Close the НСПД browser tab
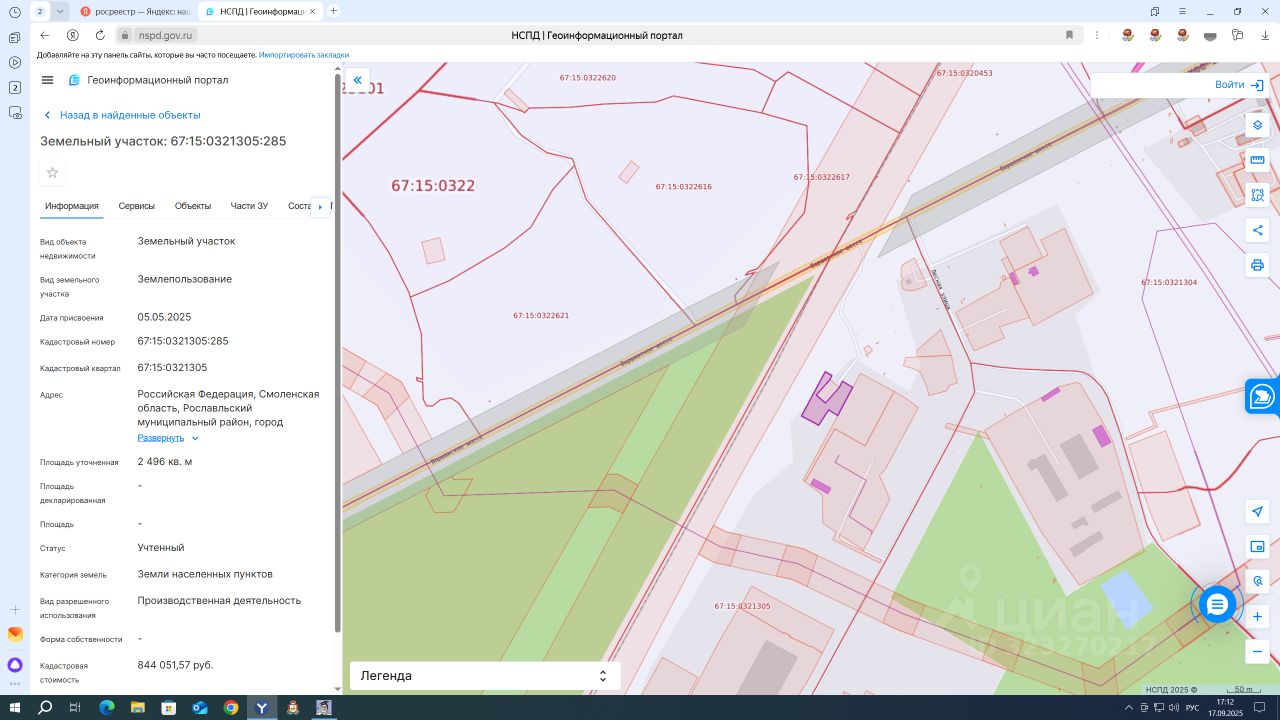The height and width of the screenshot is (720, 1280). tap(312, 11)
